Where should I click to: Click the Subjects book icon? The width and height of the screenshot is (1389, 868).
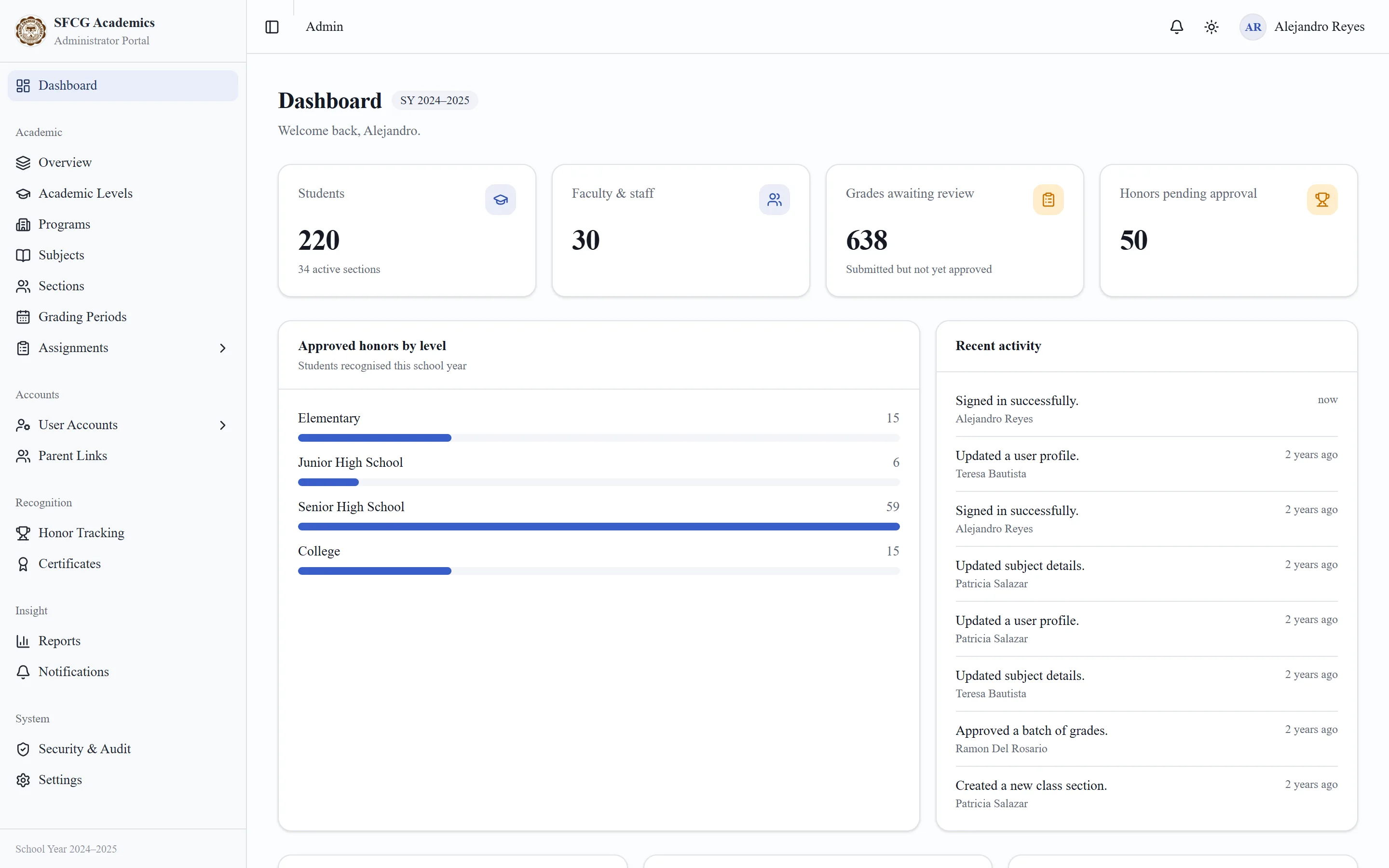23,256
